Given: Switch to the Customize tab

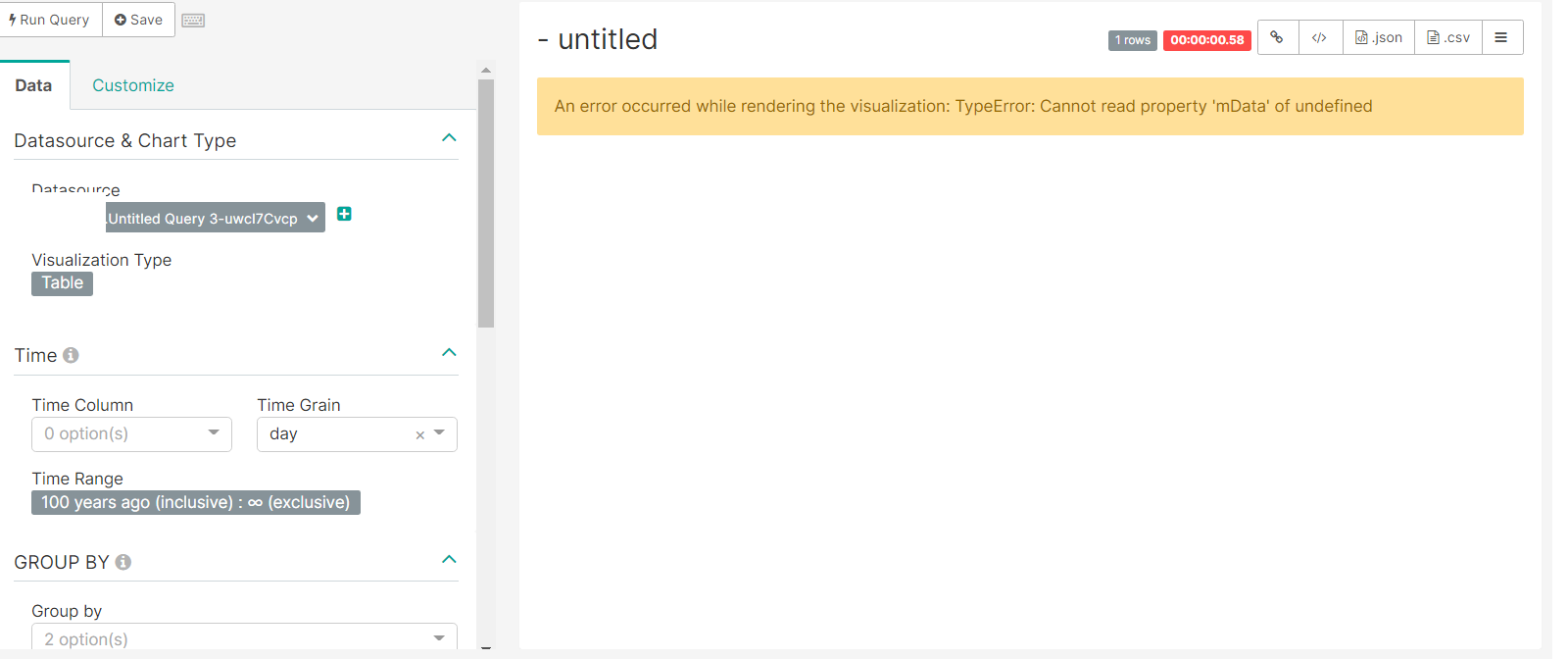Looking at the screenshot, I should tap(132, 85).
